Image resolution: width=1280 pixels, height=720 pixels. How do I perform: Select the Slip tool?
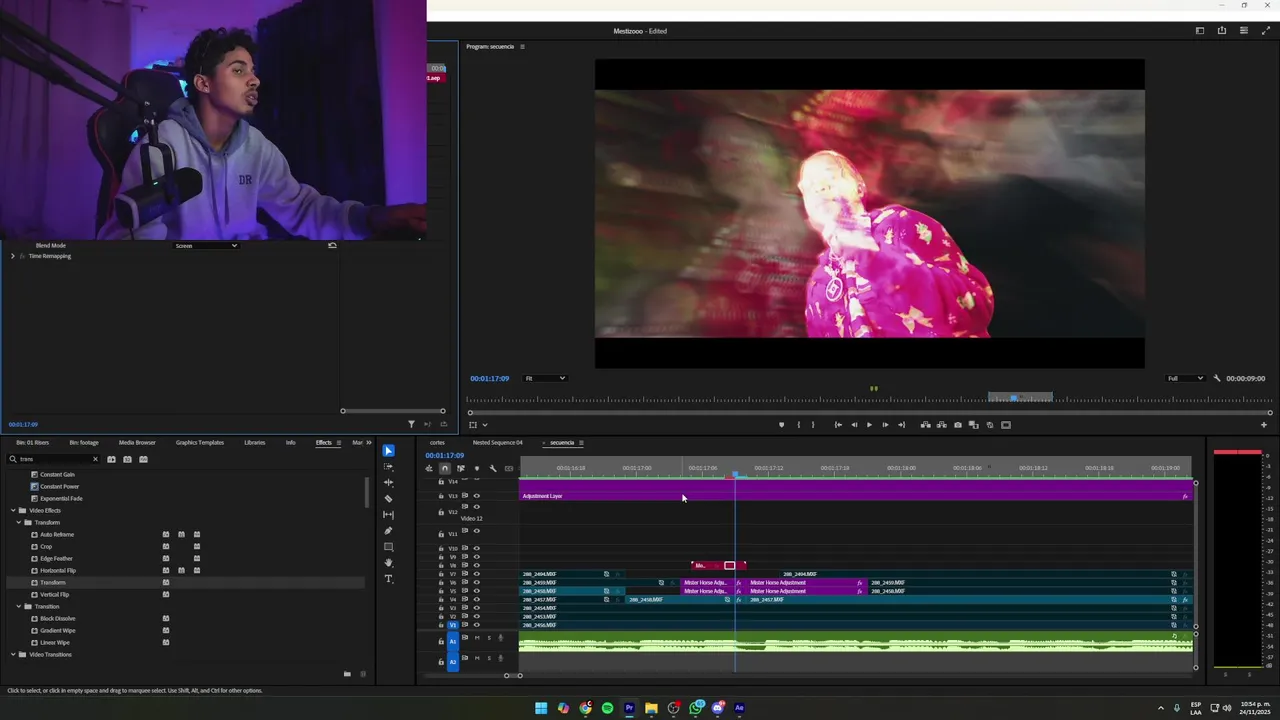388,515
